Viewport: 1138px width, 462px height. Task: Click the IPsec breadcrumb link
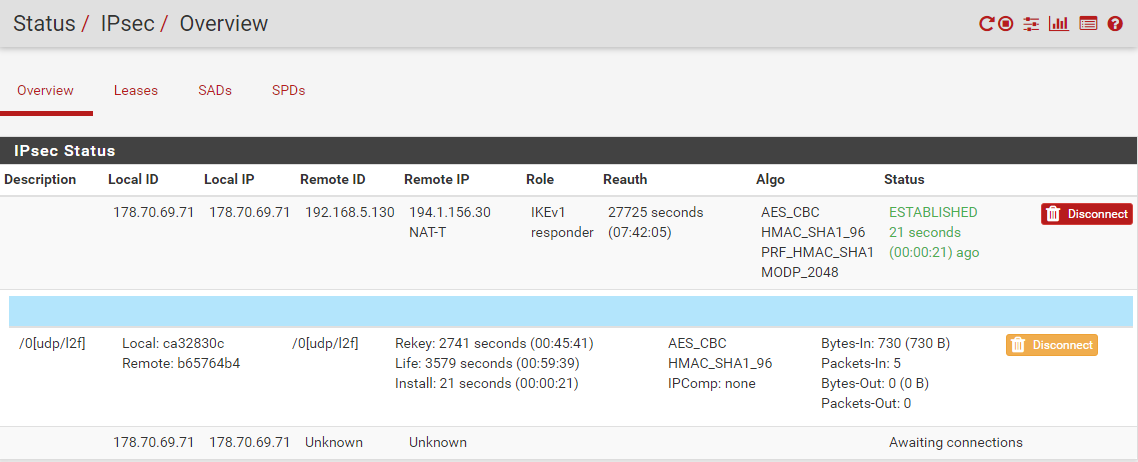tap(128, 24)
